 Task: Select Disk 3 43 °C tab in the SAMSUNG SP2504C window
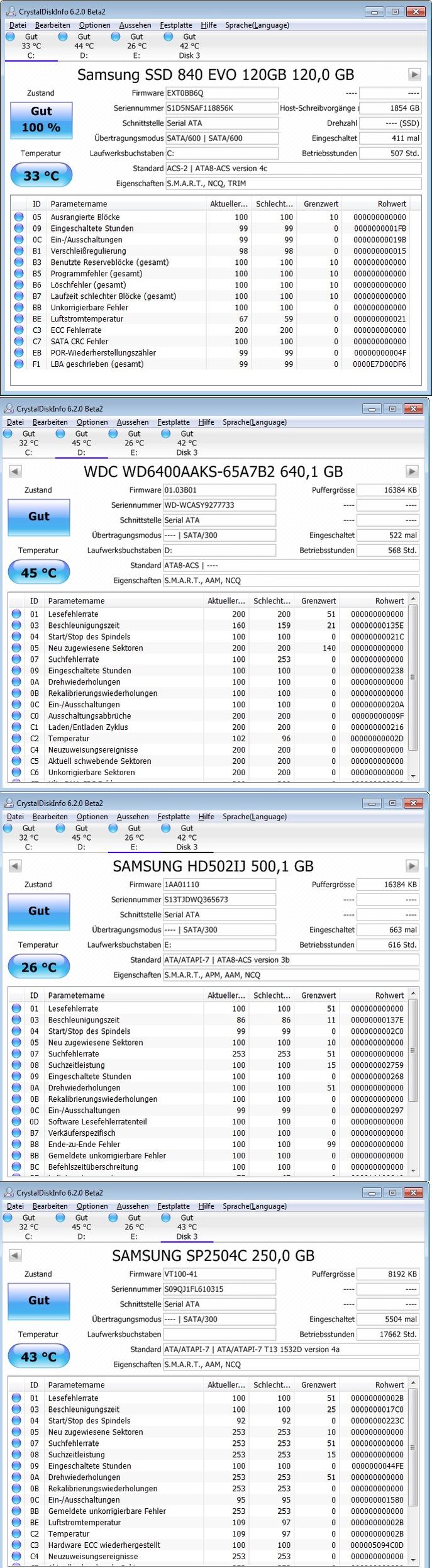[187, 1227]
